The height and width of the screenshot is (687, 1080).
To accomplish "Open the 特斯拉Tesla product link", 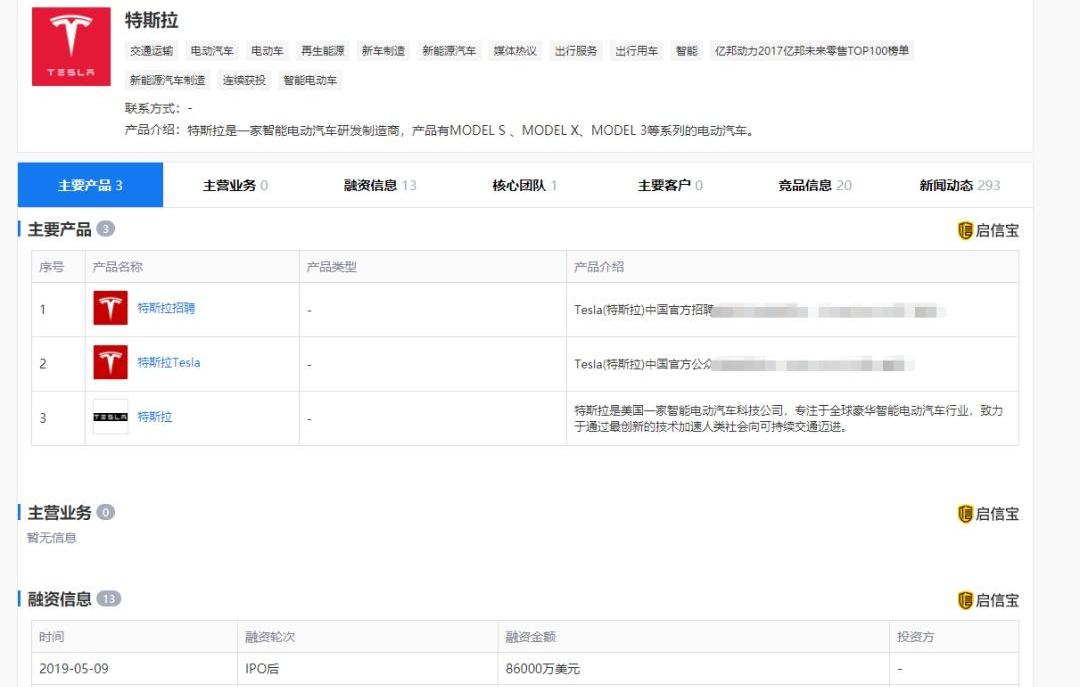I will click(x=169, y=362).
